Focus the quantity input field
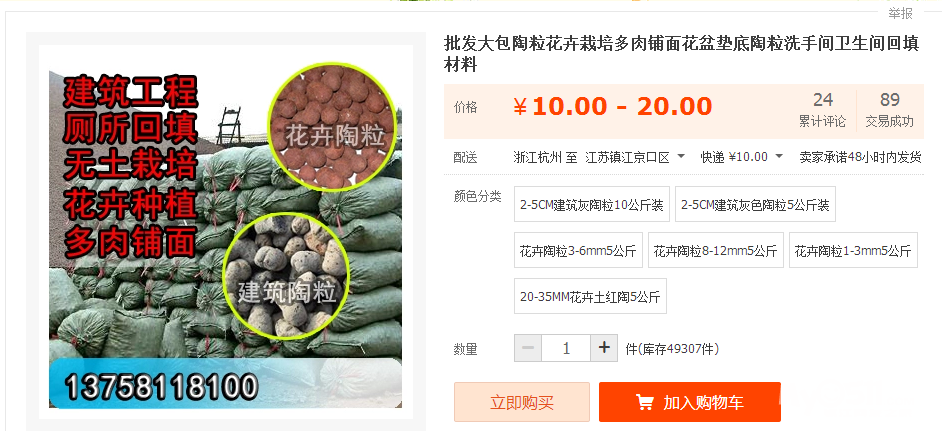This screenshot has height=431, width=942. (x=566, y=348)
